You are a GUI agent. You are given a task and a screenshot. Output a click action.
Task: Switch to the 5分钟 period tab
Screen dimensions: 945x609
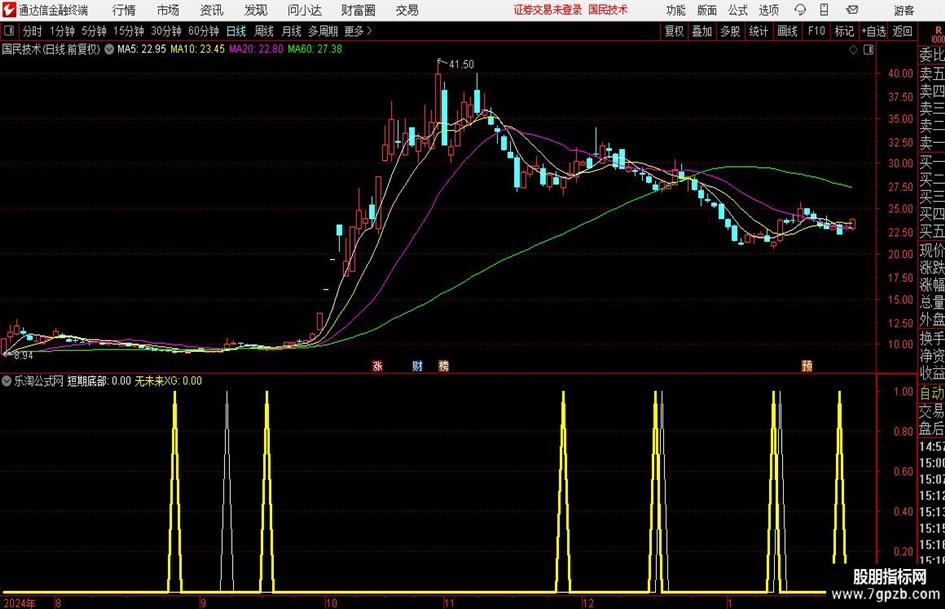click(x=94, y=31)
